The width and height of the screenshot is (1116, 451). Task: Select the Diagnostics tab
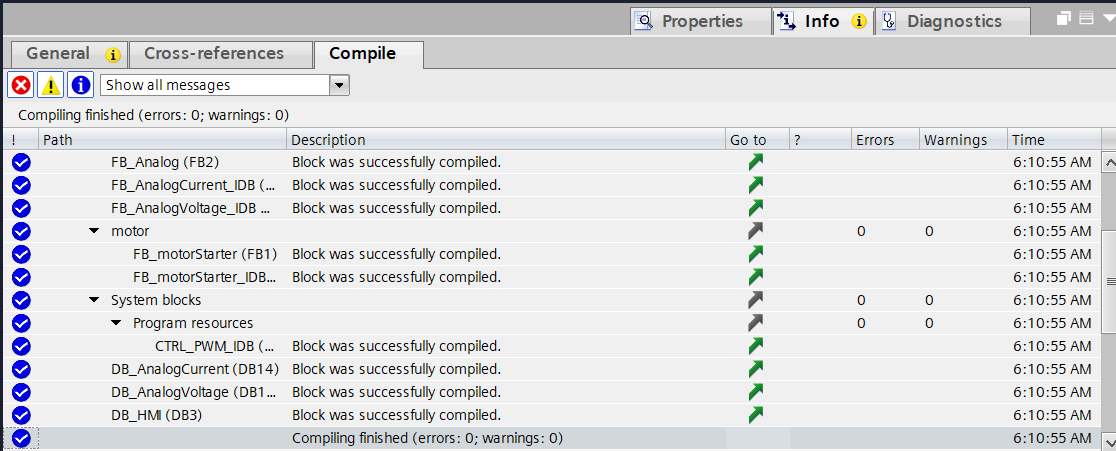(952, 21)
